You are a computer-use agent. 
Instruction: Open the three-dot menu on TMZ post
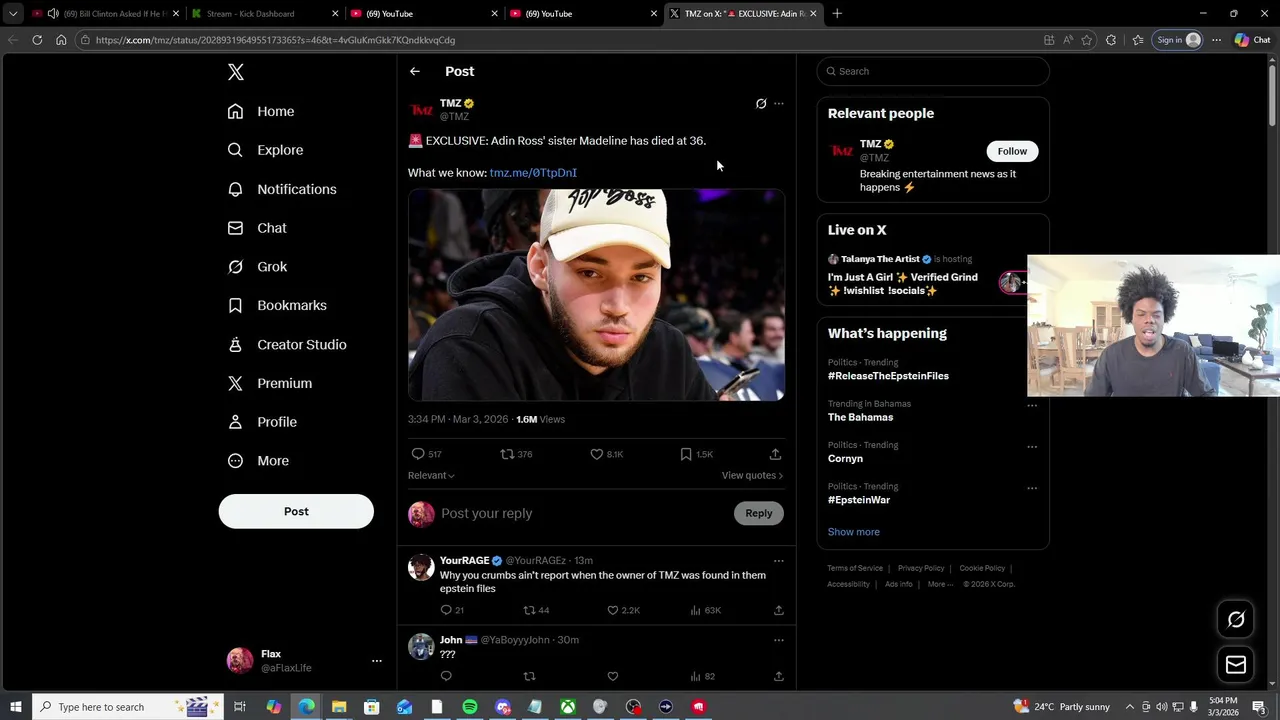click(x=779, y=103)
